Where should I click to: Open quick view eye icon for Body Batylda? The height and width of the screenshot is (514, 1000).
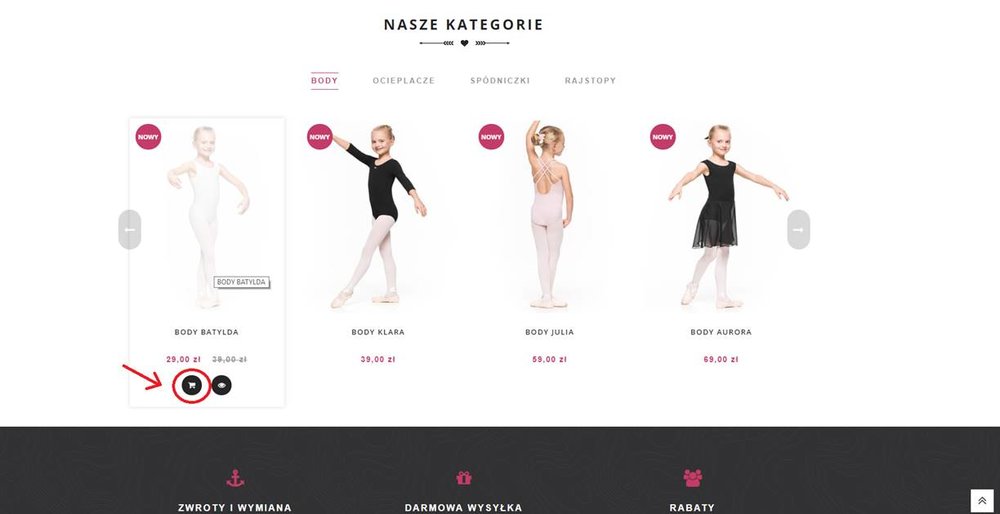(221, 385)
